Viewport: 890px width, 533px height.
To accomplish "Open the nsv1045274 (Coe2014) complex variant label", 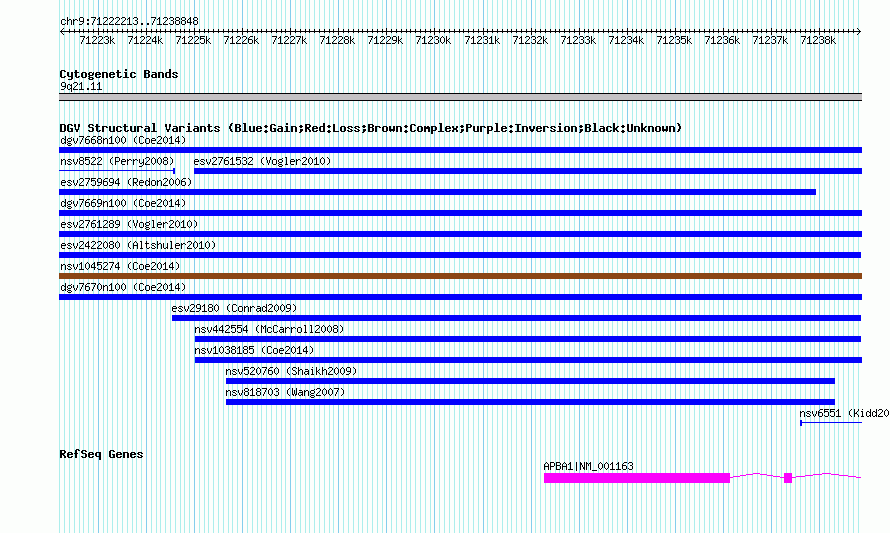I will 120,266.
